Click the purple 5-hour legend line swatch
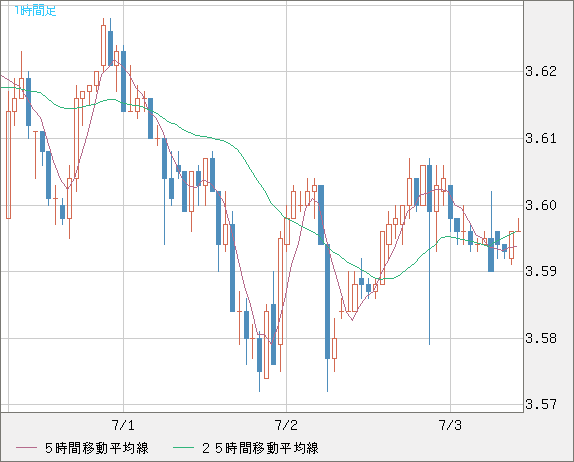 (x=27, y=448)
